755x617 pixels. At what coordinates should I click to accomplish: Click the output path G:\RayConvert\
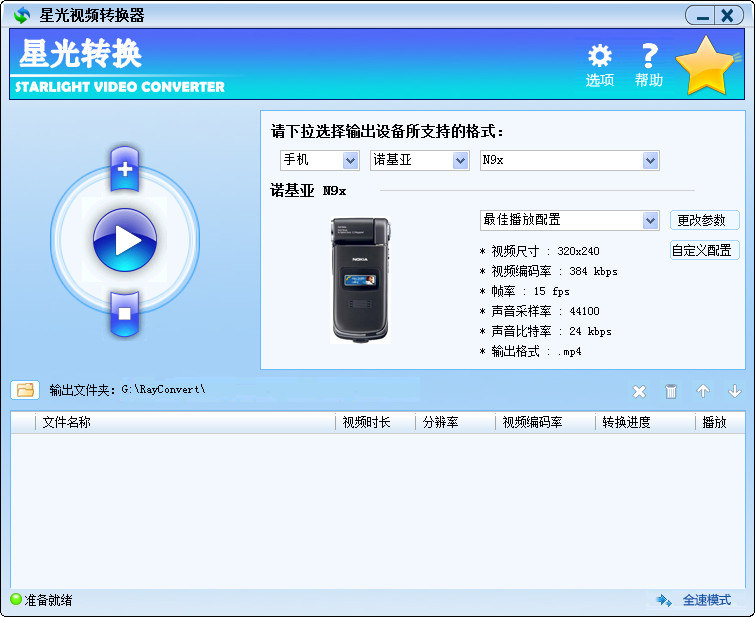click(163, 389)
